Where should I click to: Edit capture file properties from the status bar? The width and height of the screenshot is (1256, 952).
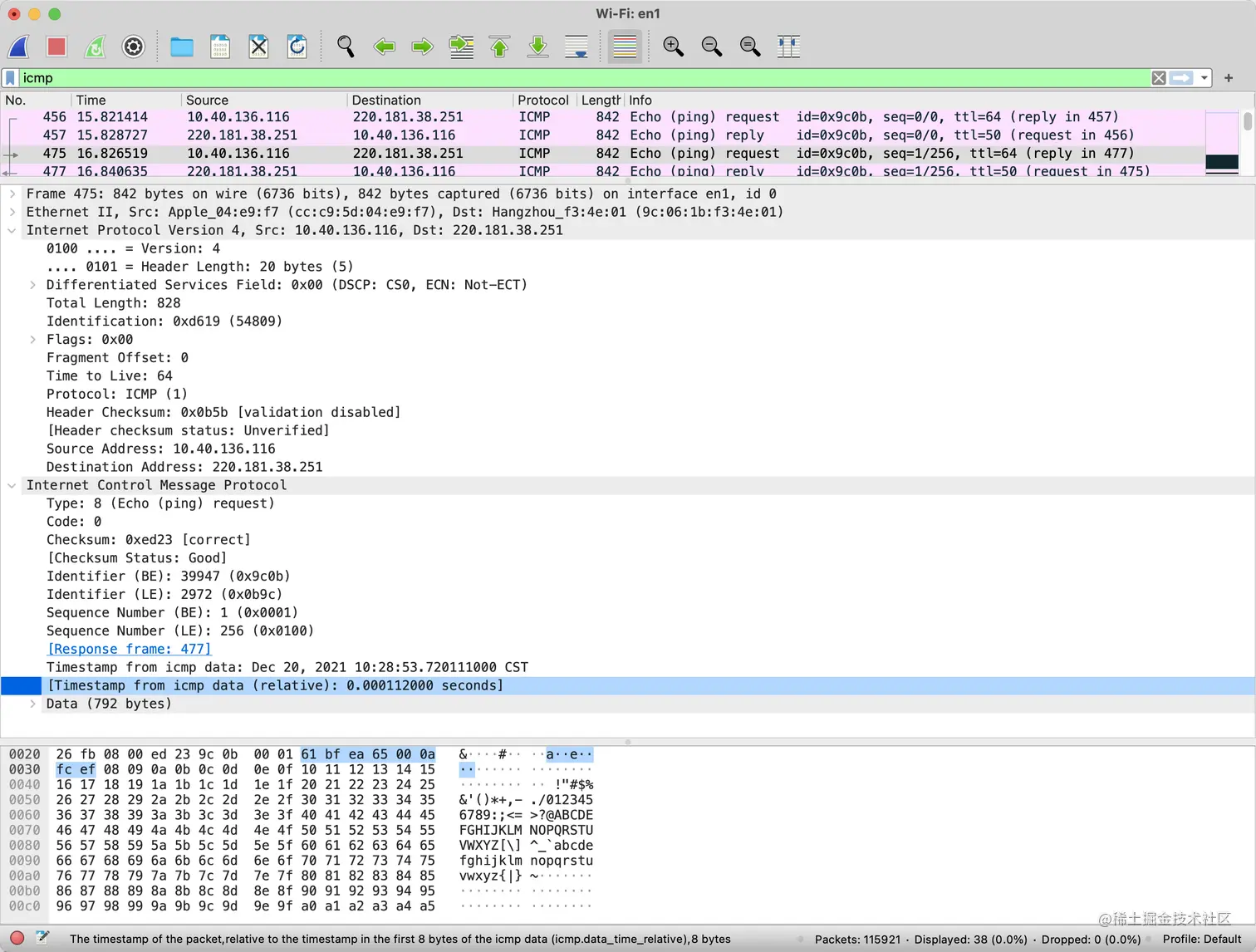coord(42,939)
